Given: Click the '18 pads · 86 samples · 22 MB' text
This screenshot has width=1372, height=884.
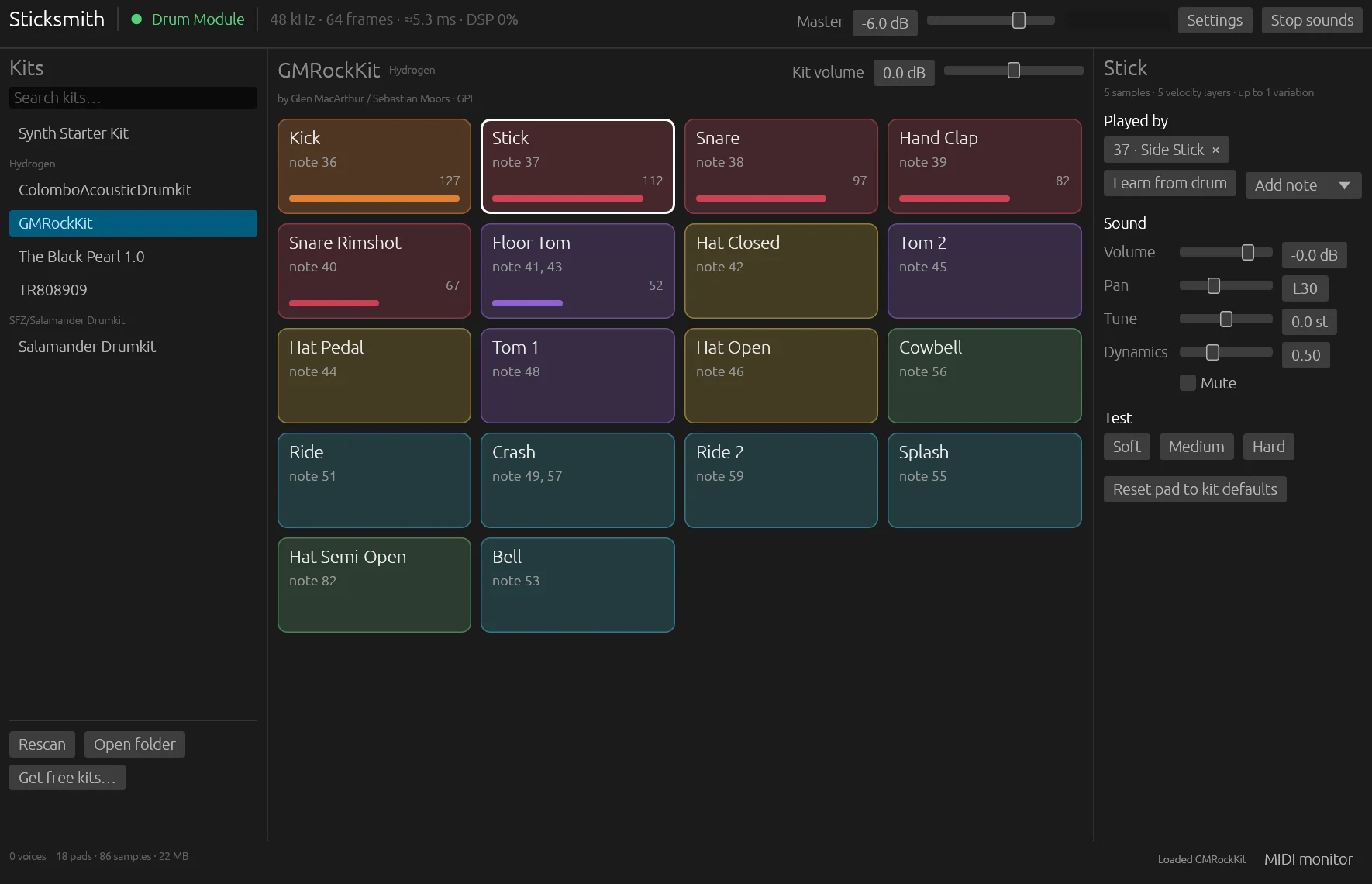Looking at the screenshot, I should [x=122, y=856].
